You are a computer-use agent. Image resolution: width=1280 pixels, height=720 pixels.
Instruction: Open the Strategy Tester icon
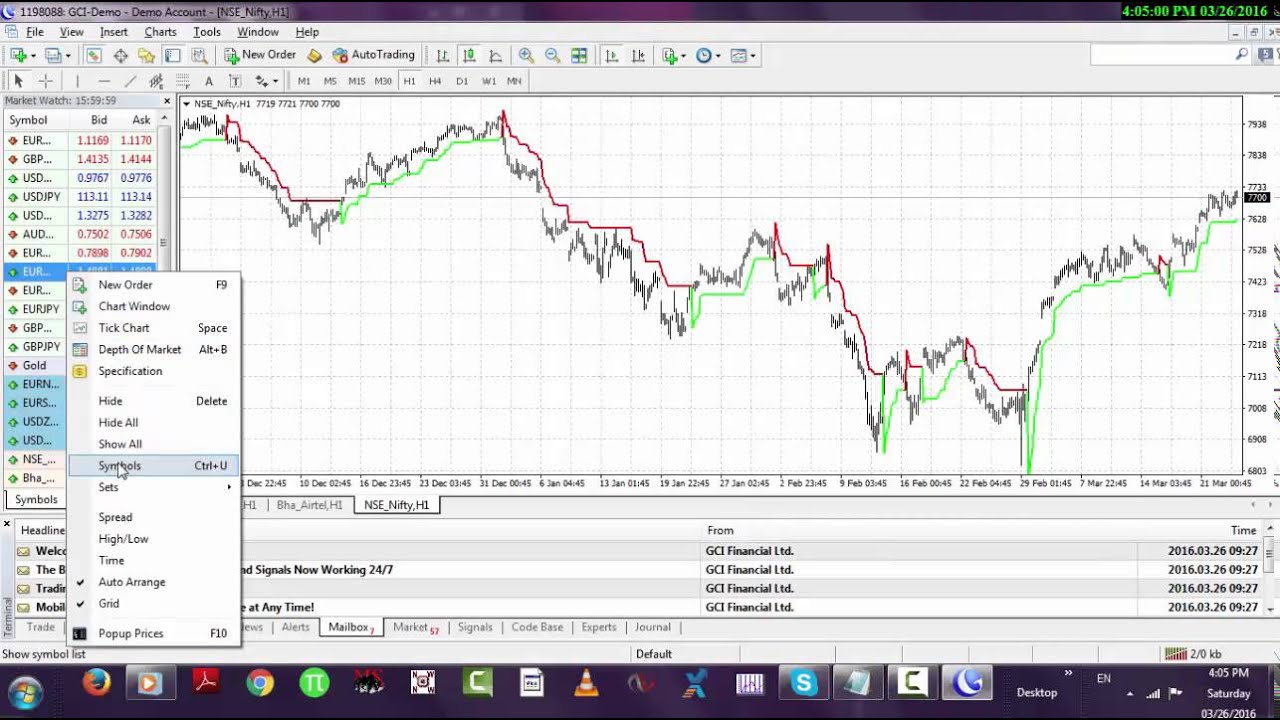click(x=199, y=56)
